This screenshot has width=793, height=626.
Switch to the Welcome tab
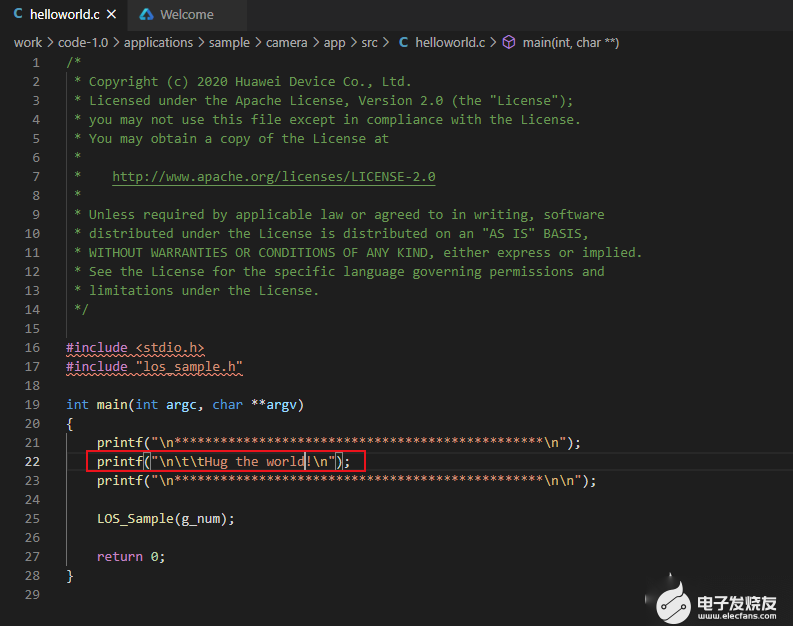click(x=186, y=14)
